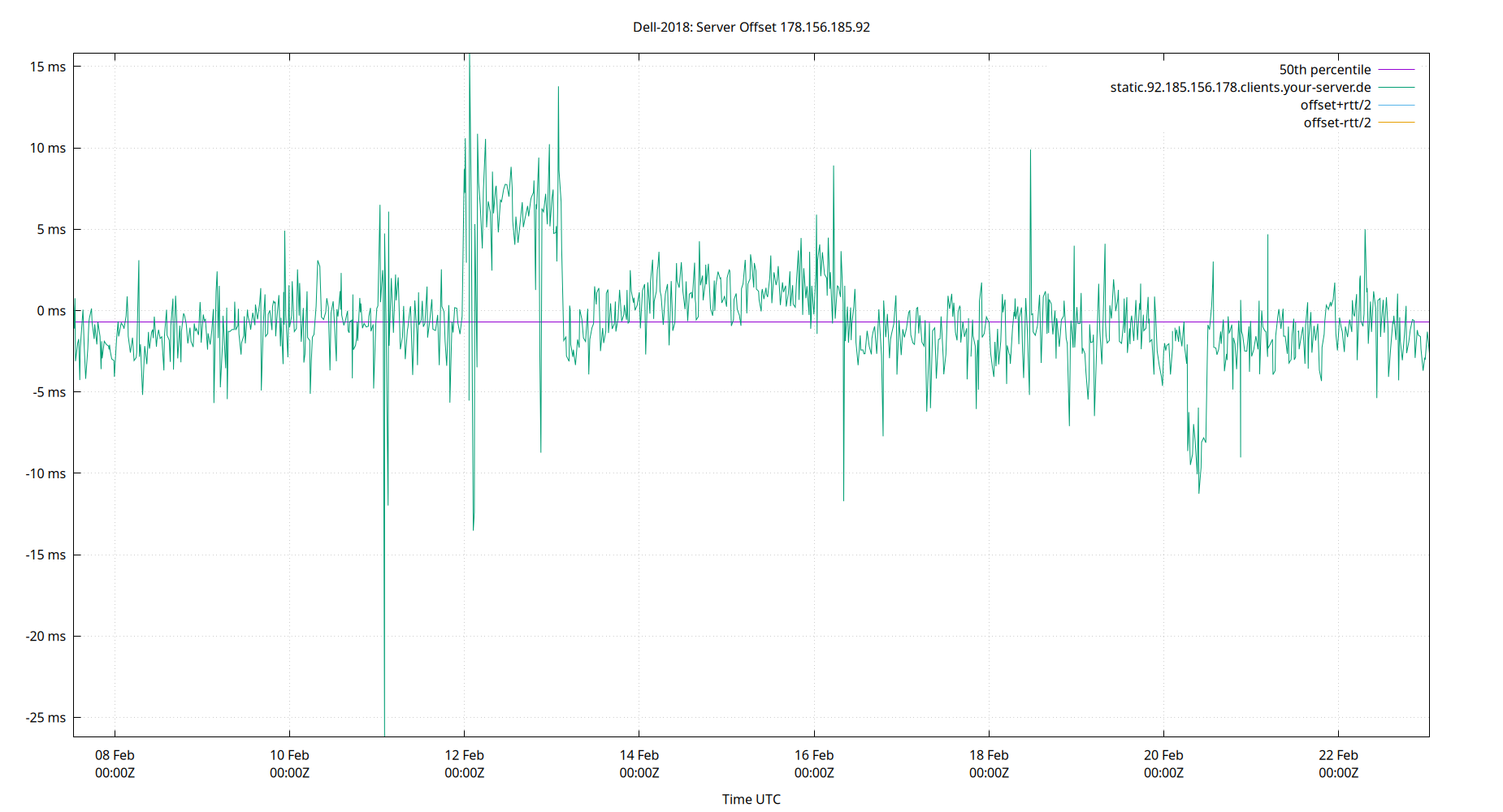This screenshot has width=1503, height=812.
Task: Select the 16 Feb tick label
Action: [x=814, y=755]
